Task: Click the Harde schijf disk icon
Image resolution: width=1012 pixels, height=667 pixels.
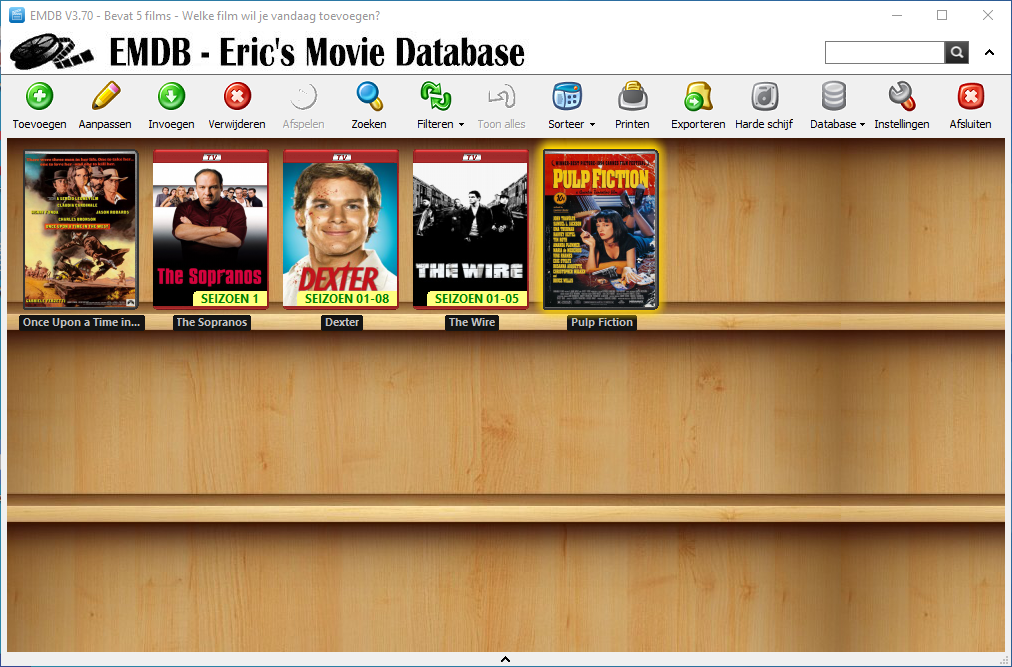Action: (764, 97)
